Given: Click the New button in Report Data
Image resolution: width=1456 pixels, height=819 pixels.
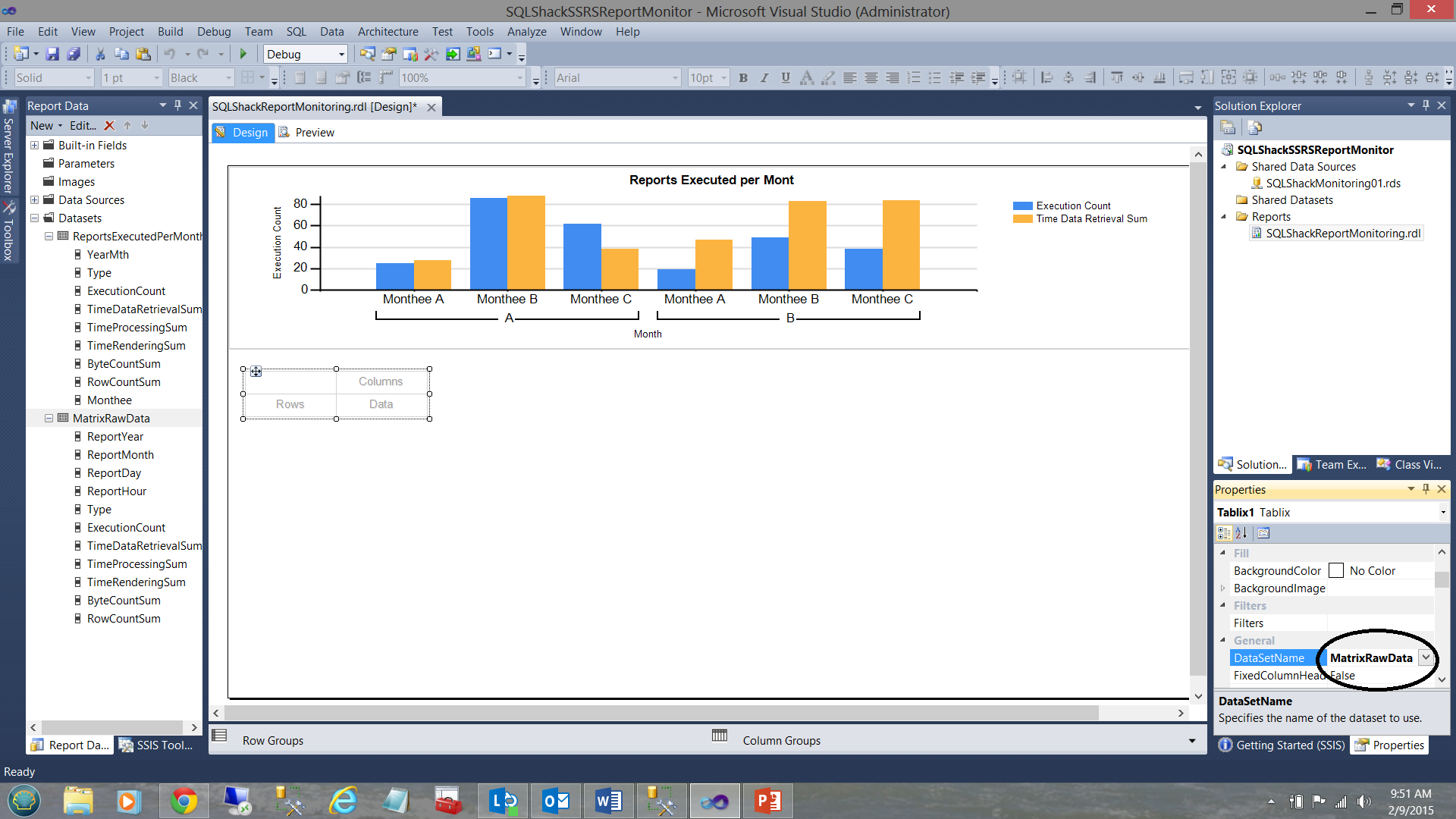Looking at the screenshot, I should 42,126.
